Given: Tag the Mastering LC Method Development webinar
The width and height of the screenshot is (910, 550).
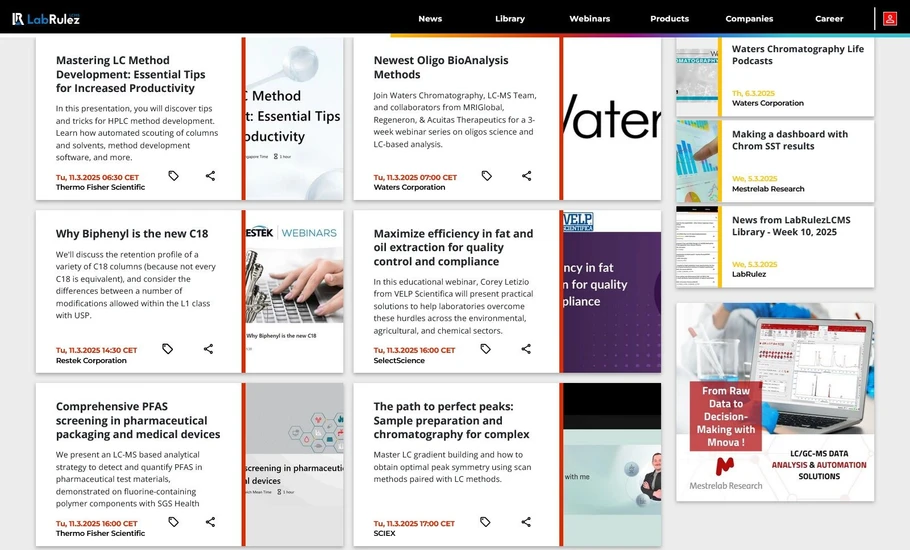Looking at the screenshot, I should 174,176.
